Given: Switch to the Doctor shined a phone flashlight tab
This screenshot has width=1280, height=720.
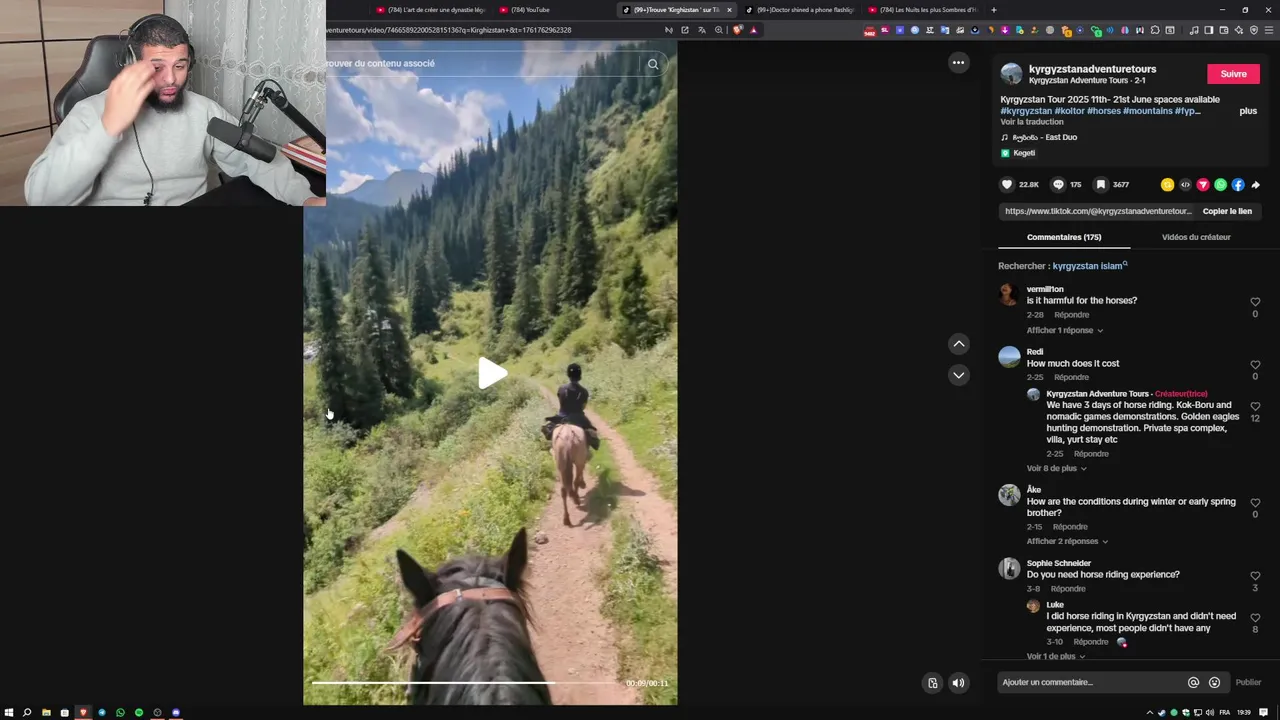Looking at the screenshot, I should point(800,10).
